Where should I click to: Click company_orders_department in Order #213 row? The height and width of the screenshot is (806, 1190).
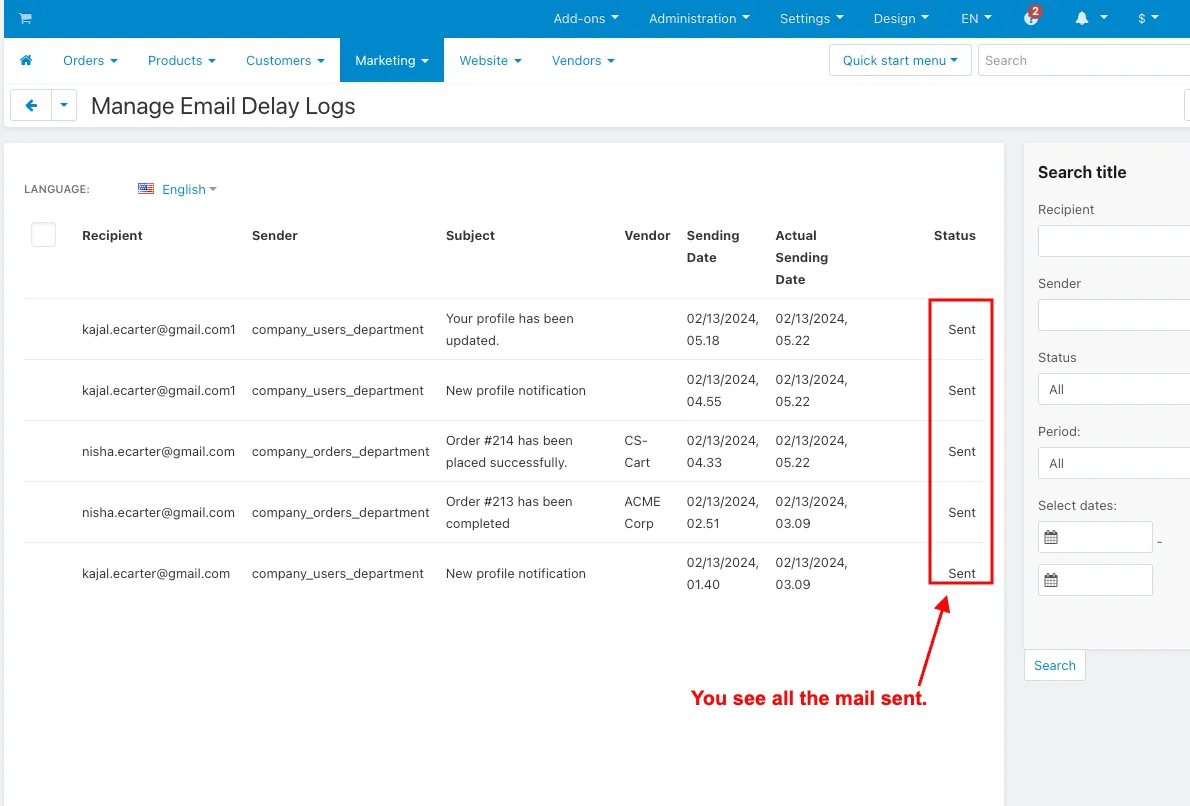click(x=341, y=512)
